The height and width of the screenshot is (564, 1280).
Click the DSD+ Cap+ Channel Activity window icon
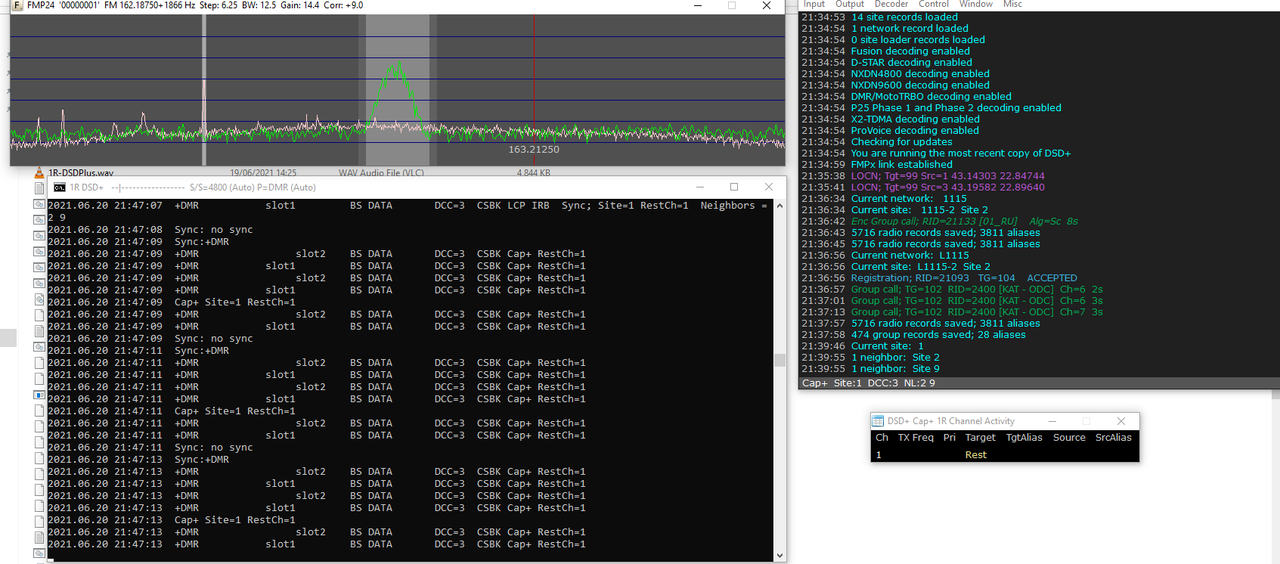[x=878, y=421]
